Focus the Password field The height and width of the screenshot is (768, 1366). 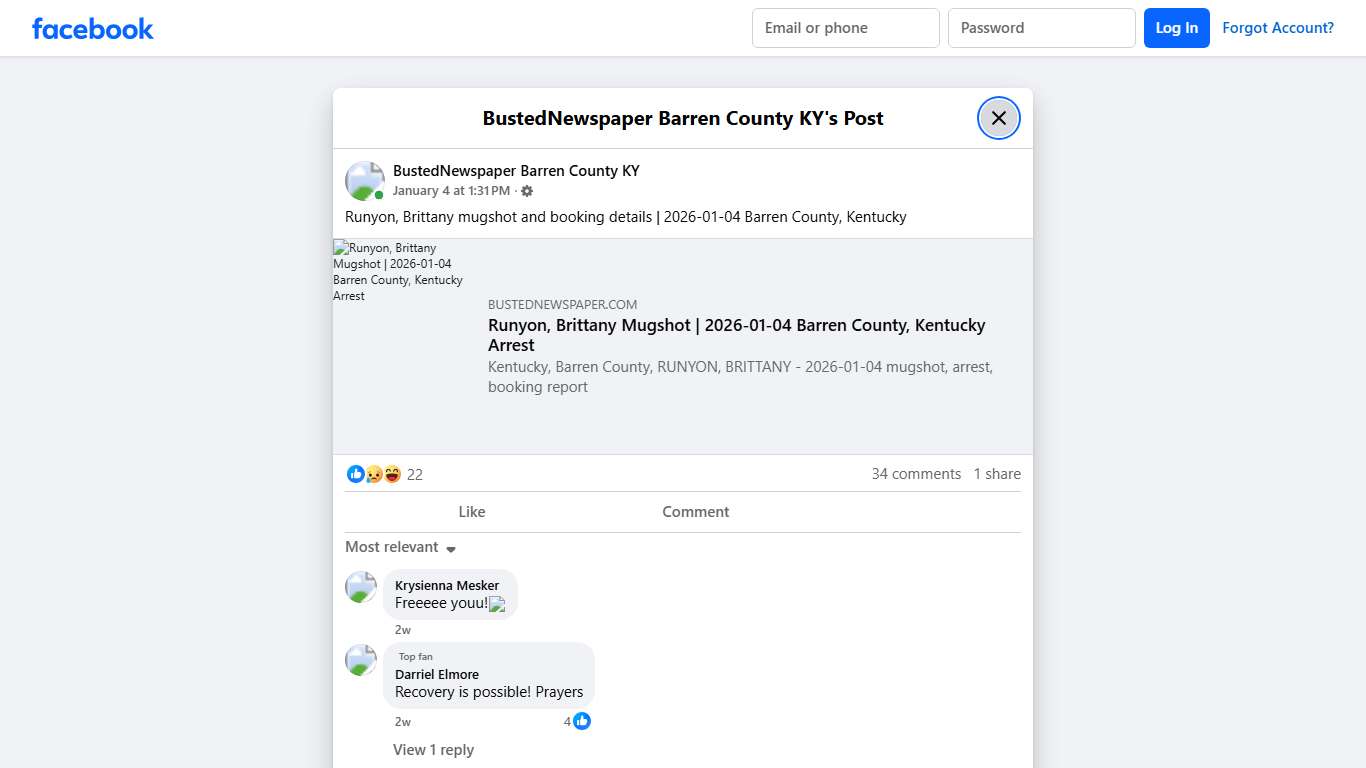point(1041,28)
